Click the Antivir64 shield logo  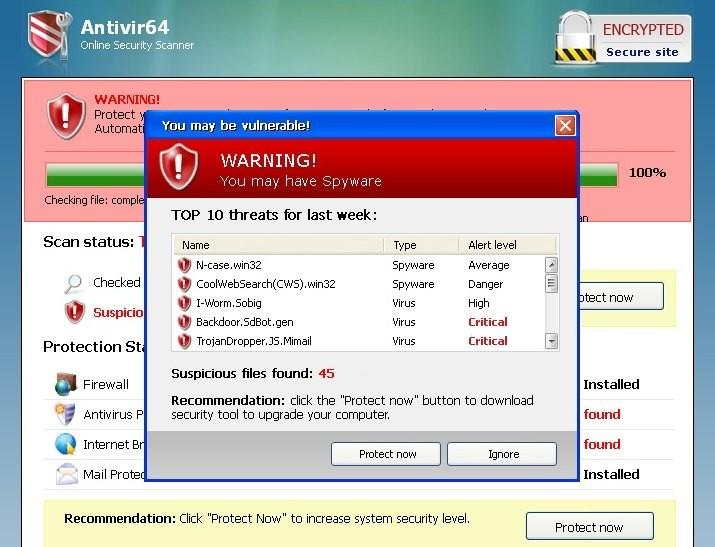(49, 34)
